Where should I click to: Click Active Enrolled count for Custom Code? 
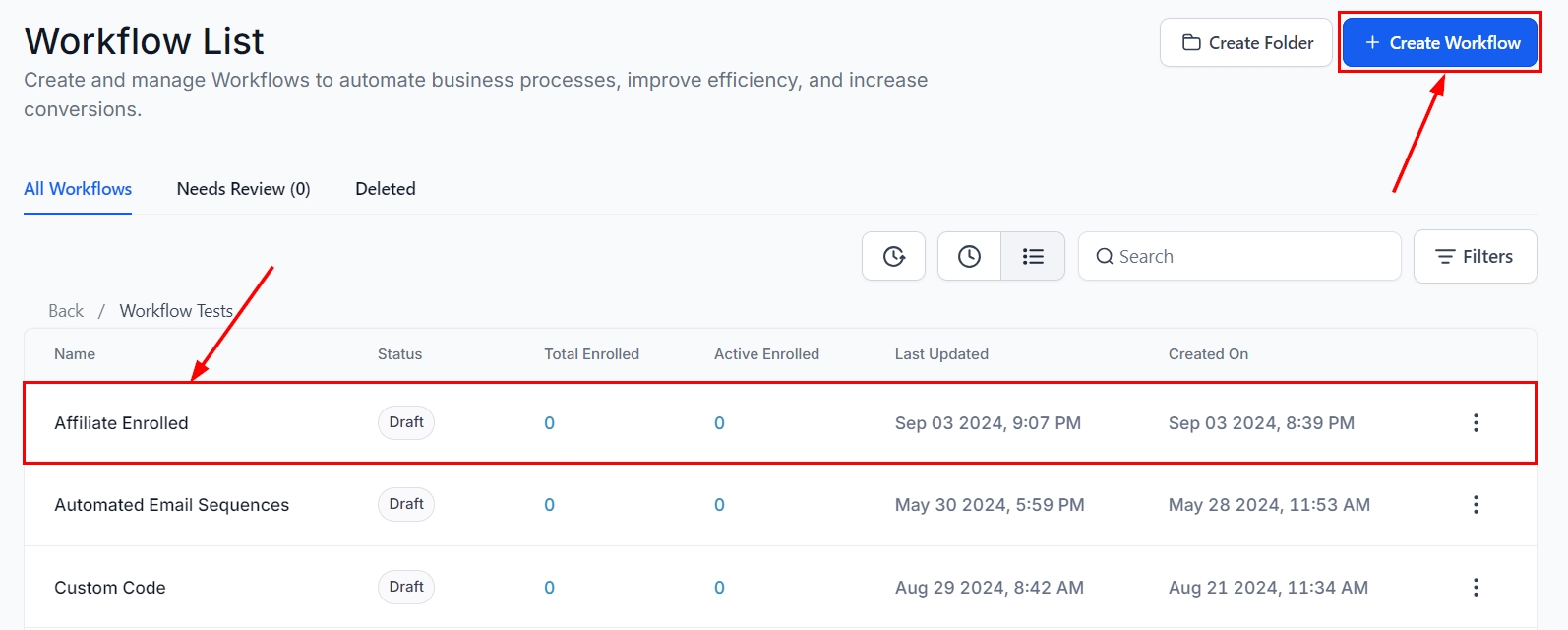click(719, 588)
